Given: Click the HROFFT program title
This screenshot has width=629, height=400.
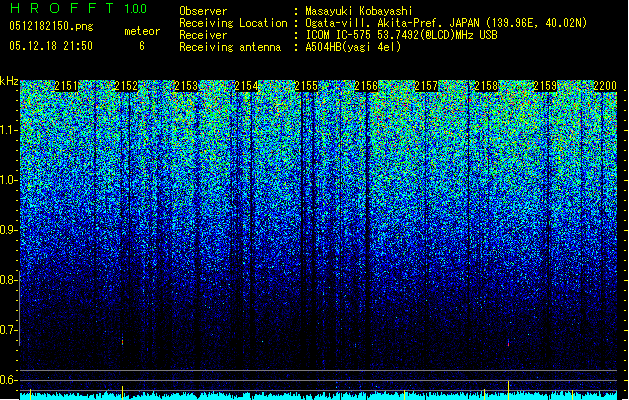Looking at the screenshot, I should tap(62, 8).
